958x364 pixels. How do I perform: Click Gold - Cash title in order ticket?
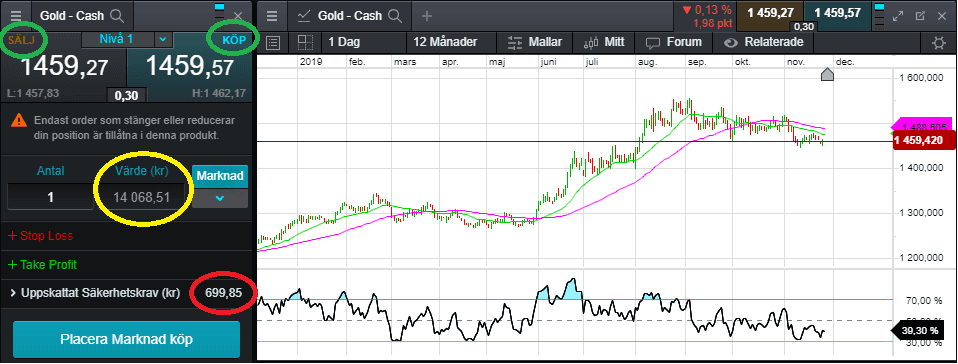72,16
